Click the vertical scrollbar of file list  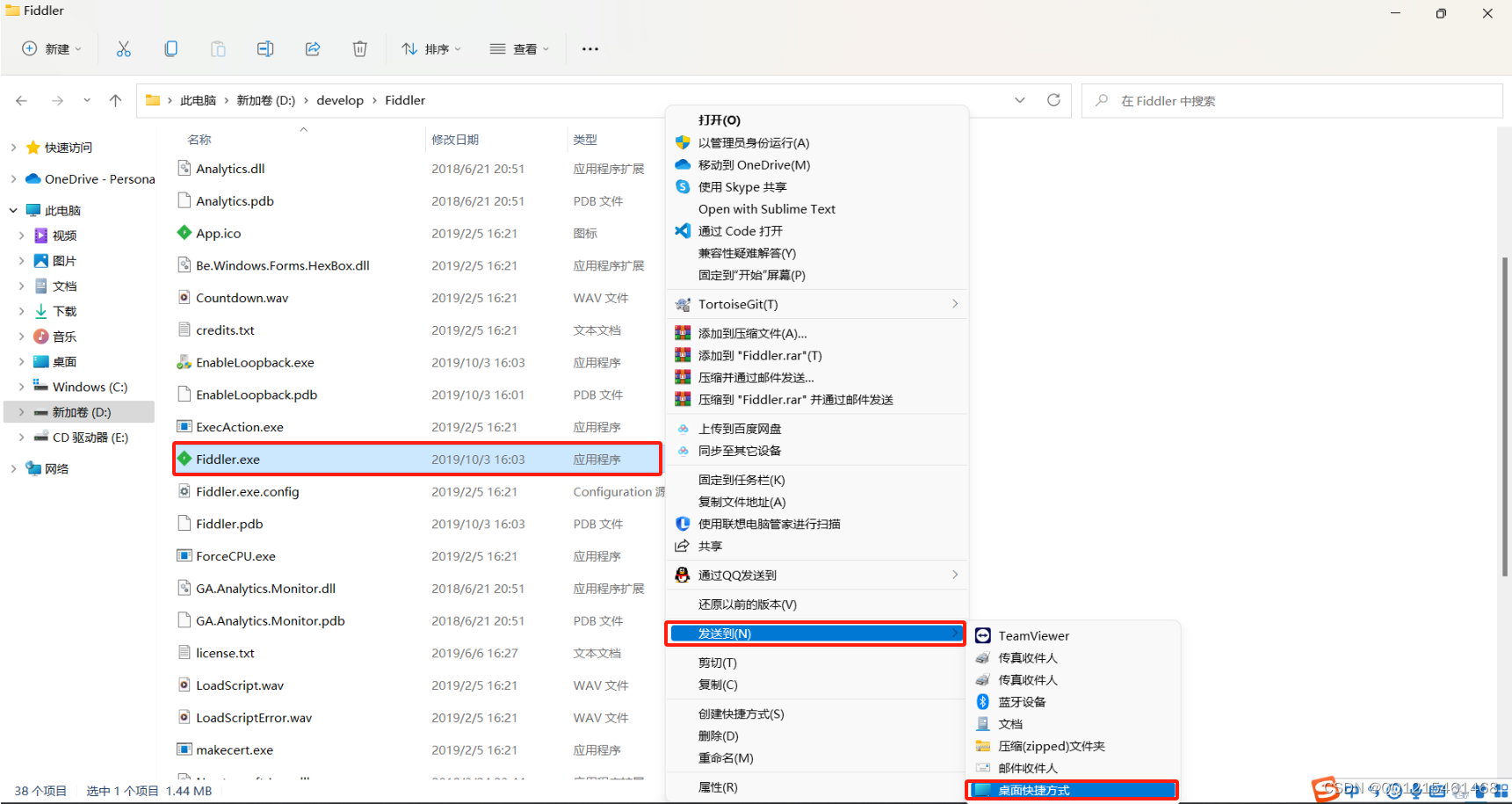1504,416
